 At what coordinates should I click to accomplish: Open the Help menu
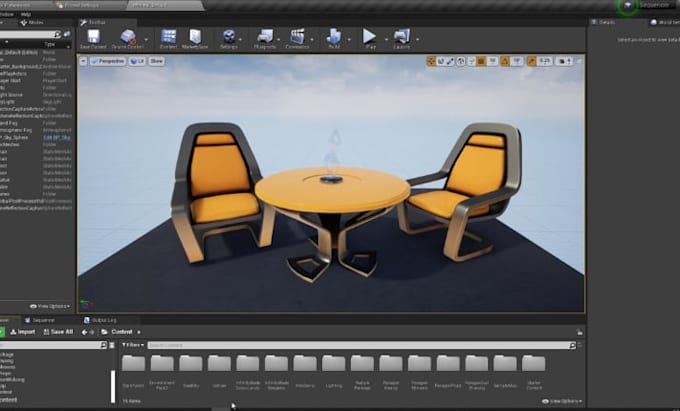[26, 14]
